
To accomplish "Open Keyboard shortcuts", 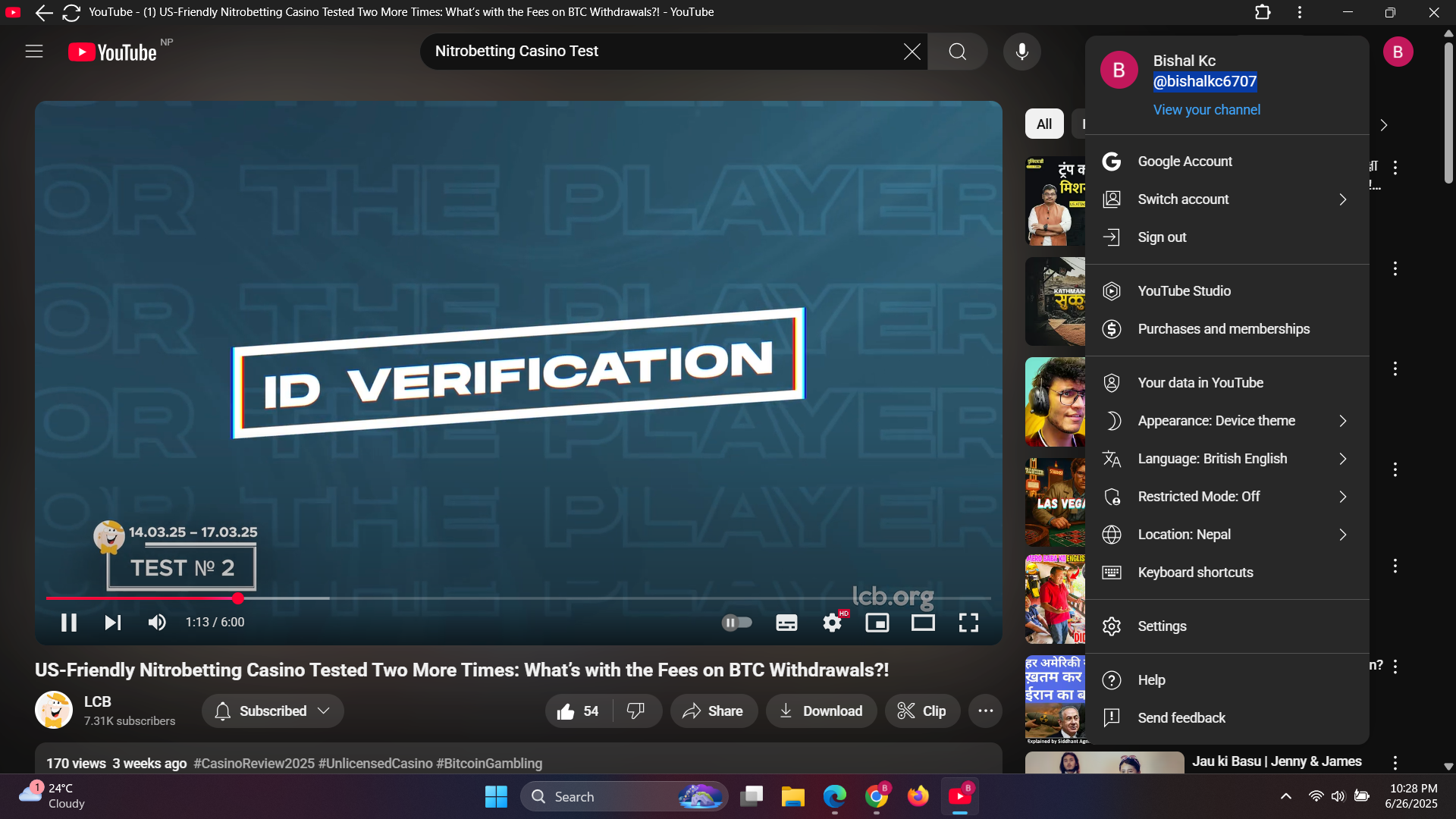I will tap(1227, 573).
